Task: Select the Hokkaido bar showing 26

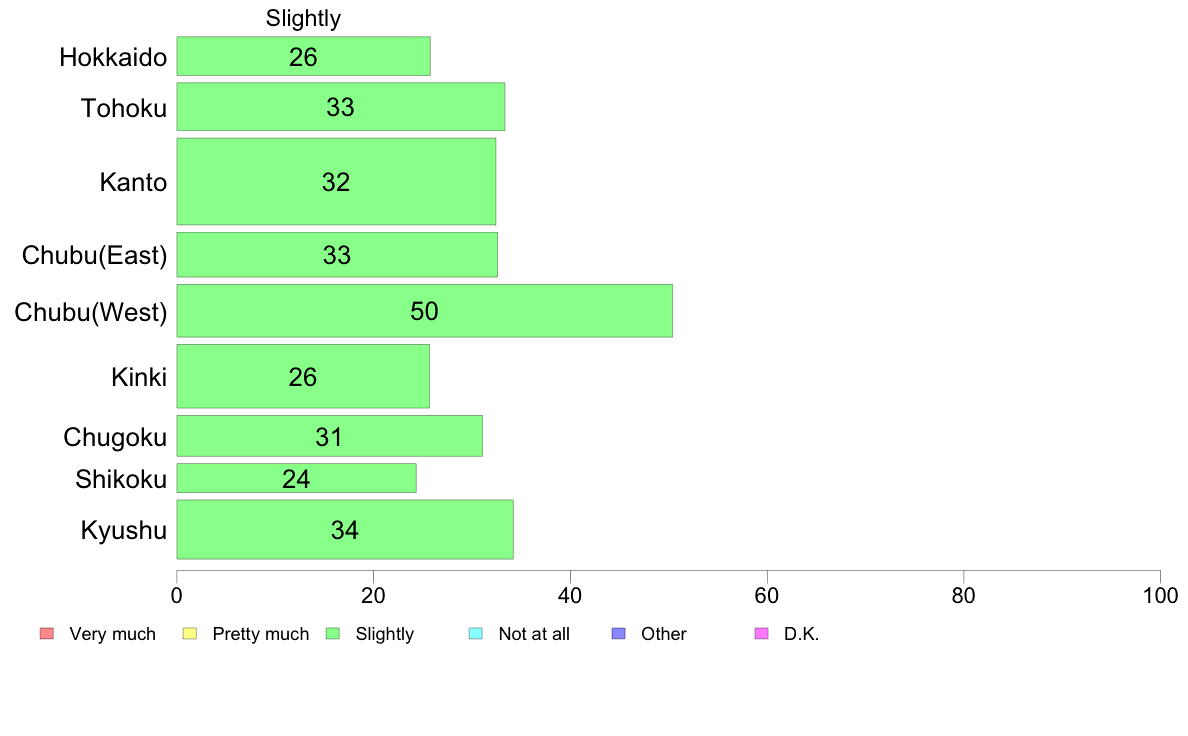Action: [304, 56]
